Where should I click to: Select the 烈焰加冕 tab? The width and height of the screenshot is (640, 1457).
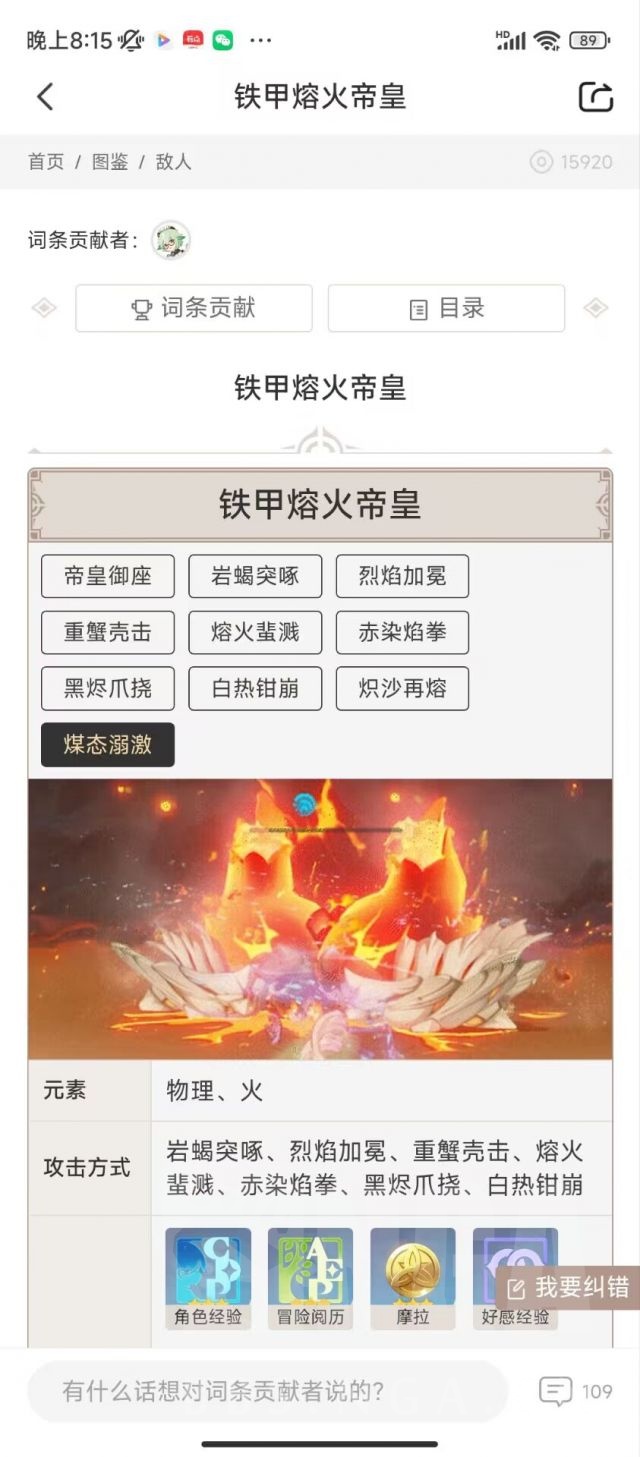pyautogui.click(x=402, y=576)
